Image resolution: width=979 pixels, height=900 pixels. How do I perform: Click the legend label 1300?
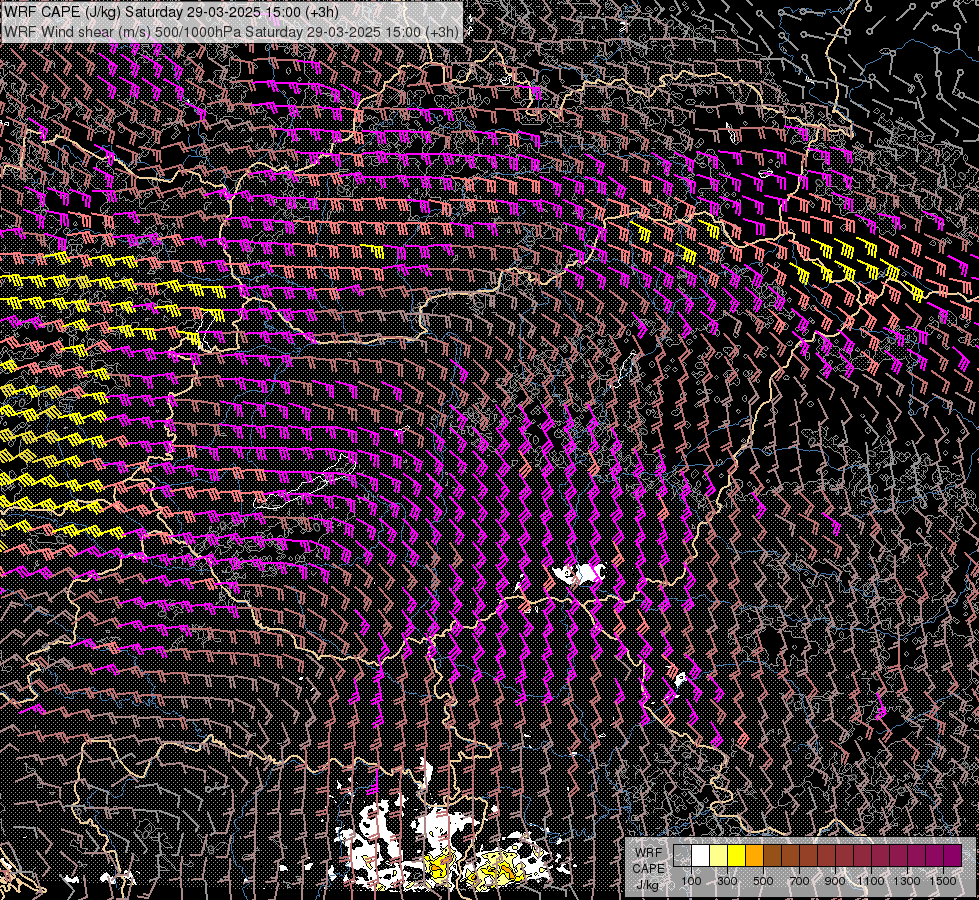tap(907, 881)
